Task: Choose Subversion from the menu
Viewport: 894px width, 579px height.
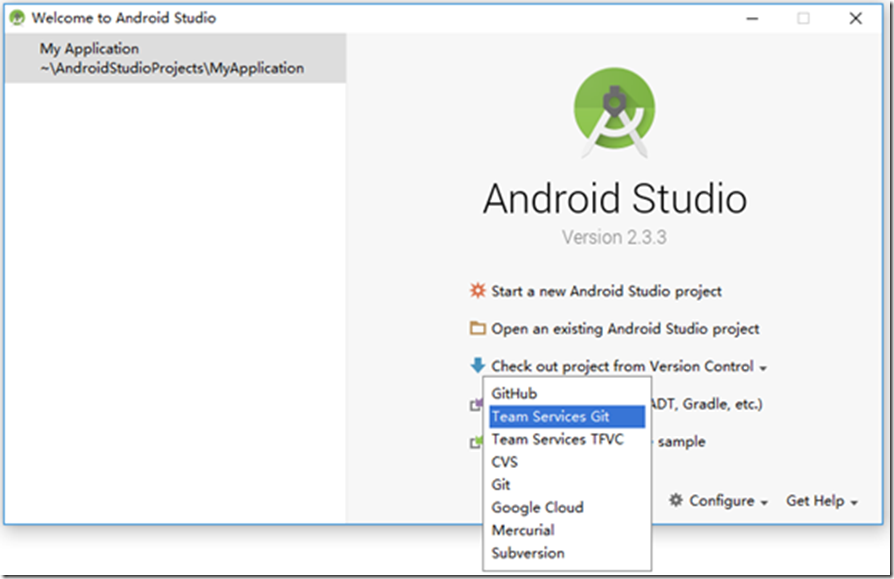Action: click(567, 553)
